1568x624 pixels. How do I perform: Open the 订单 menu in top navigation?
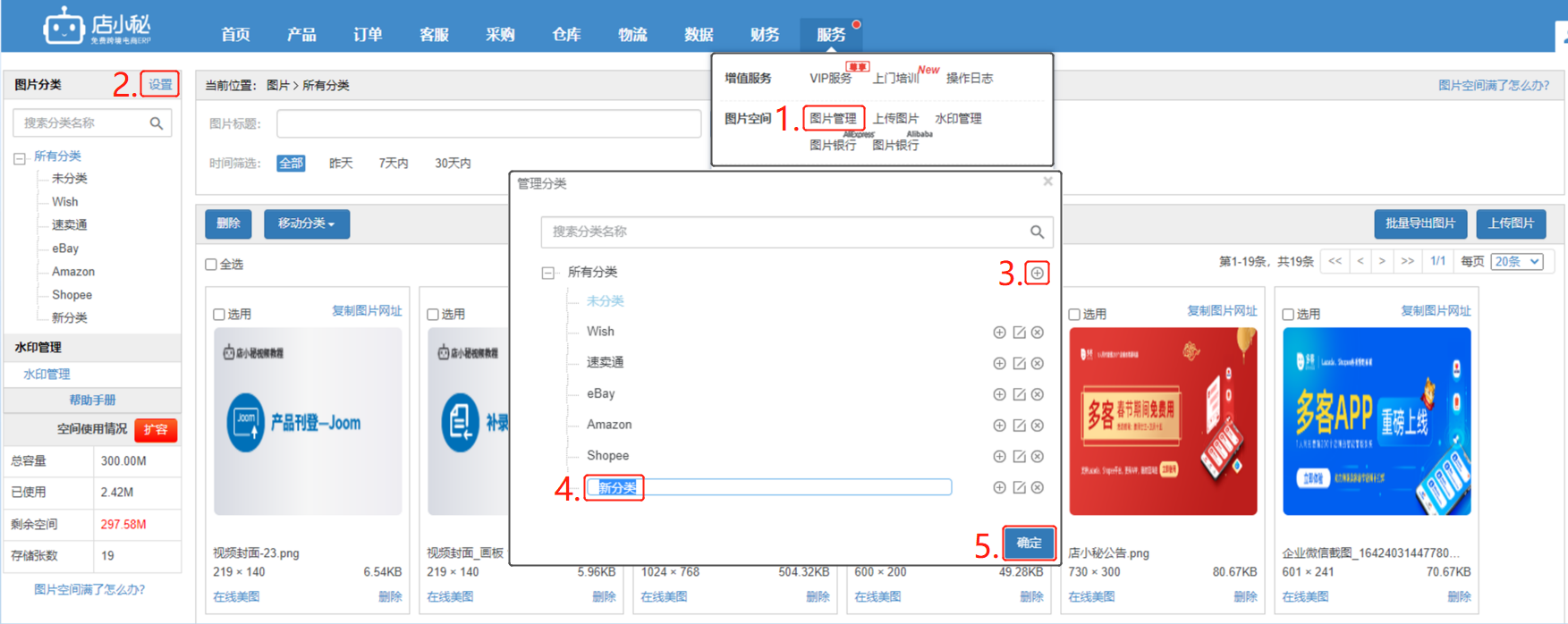tap(368, 35)
